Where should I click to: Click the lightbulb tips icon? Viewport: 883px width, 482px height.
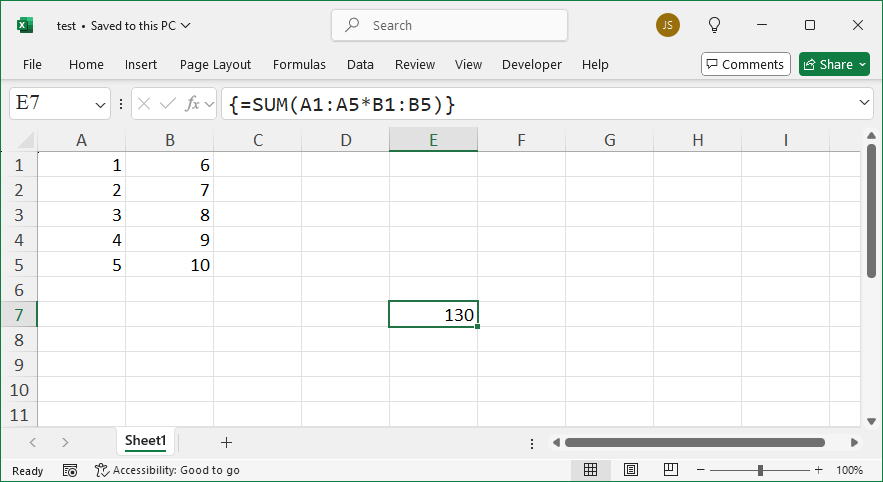pyautogui.click(x=714, y=25)
